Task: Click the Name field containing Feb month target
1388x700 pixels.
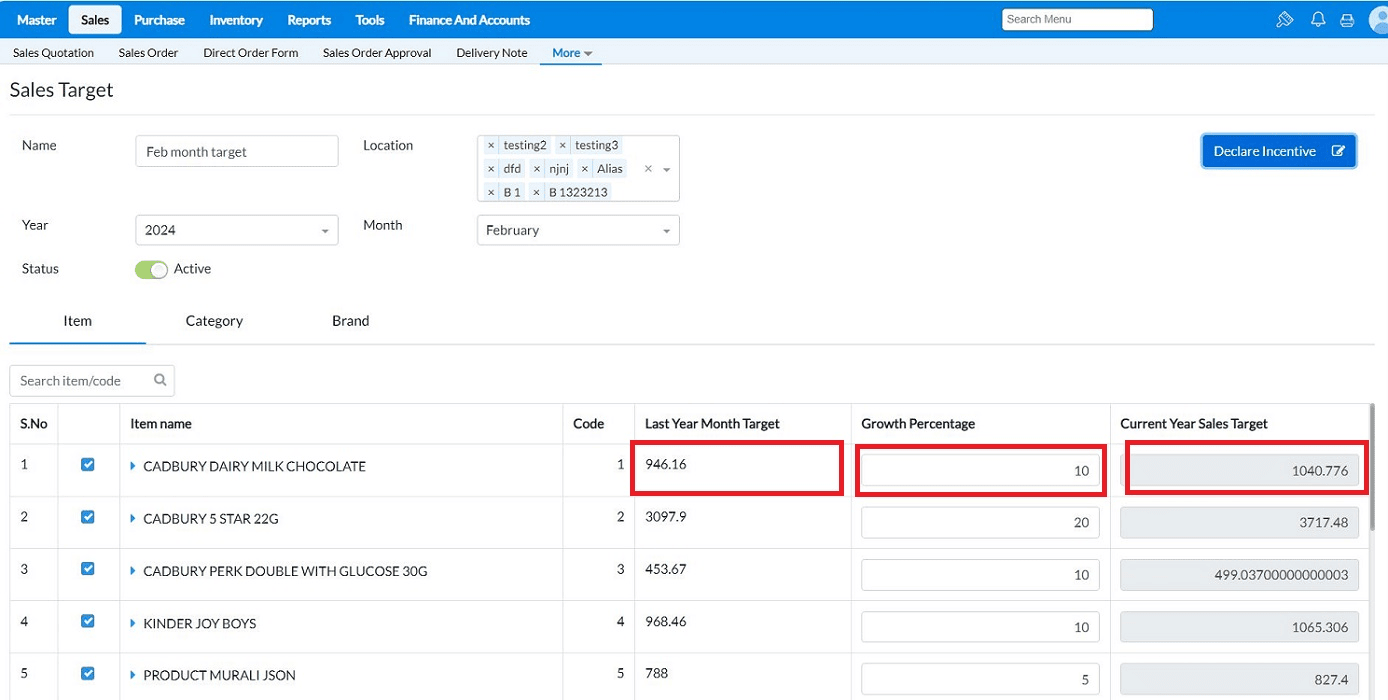Action: point(236,152)
